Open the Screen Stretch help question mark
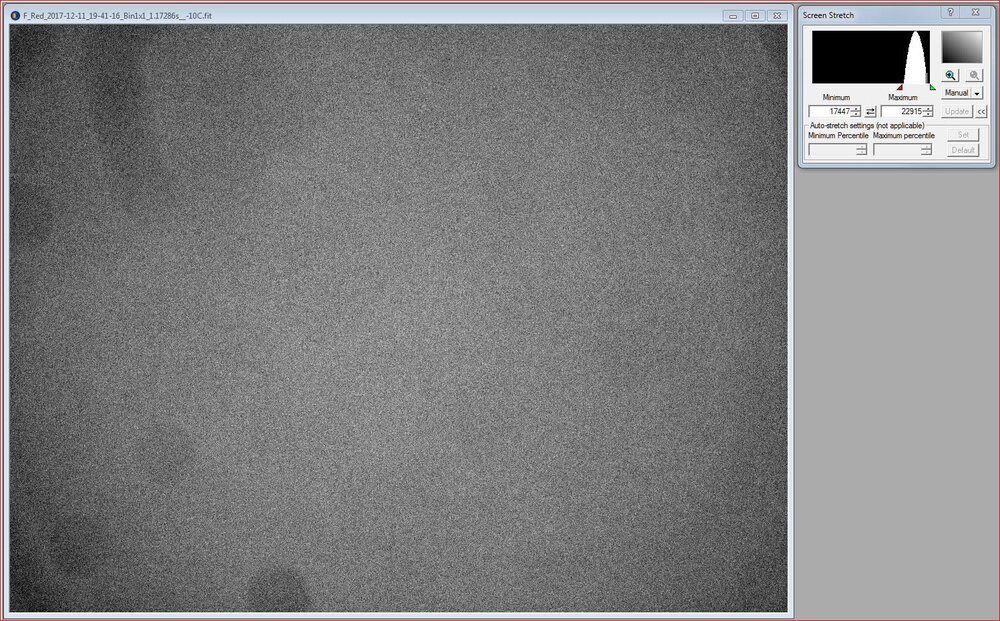The image size is (1000, 621). point(950,13)
